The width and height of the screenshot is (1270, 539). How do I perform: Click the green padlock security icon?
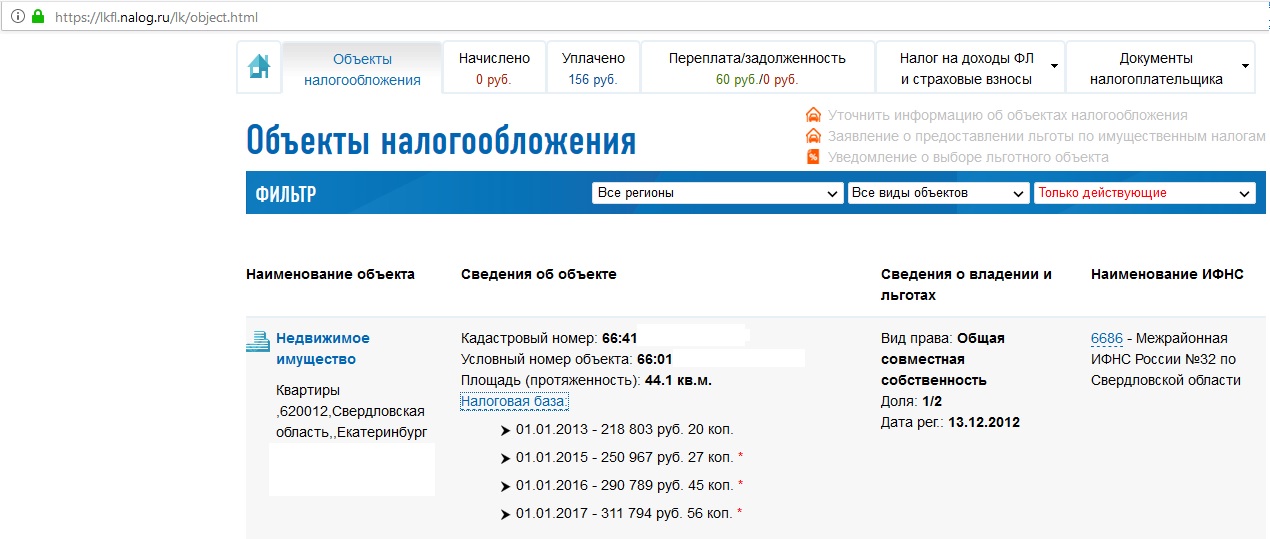[38, 17]
